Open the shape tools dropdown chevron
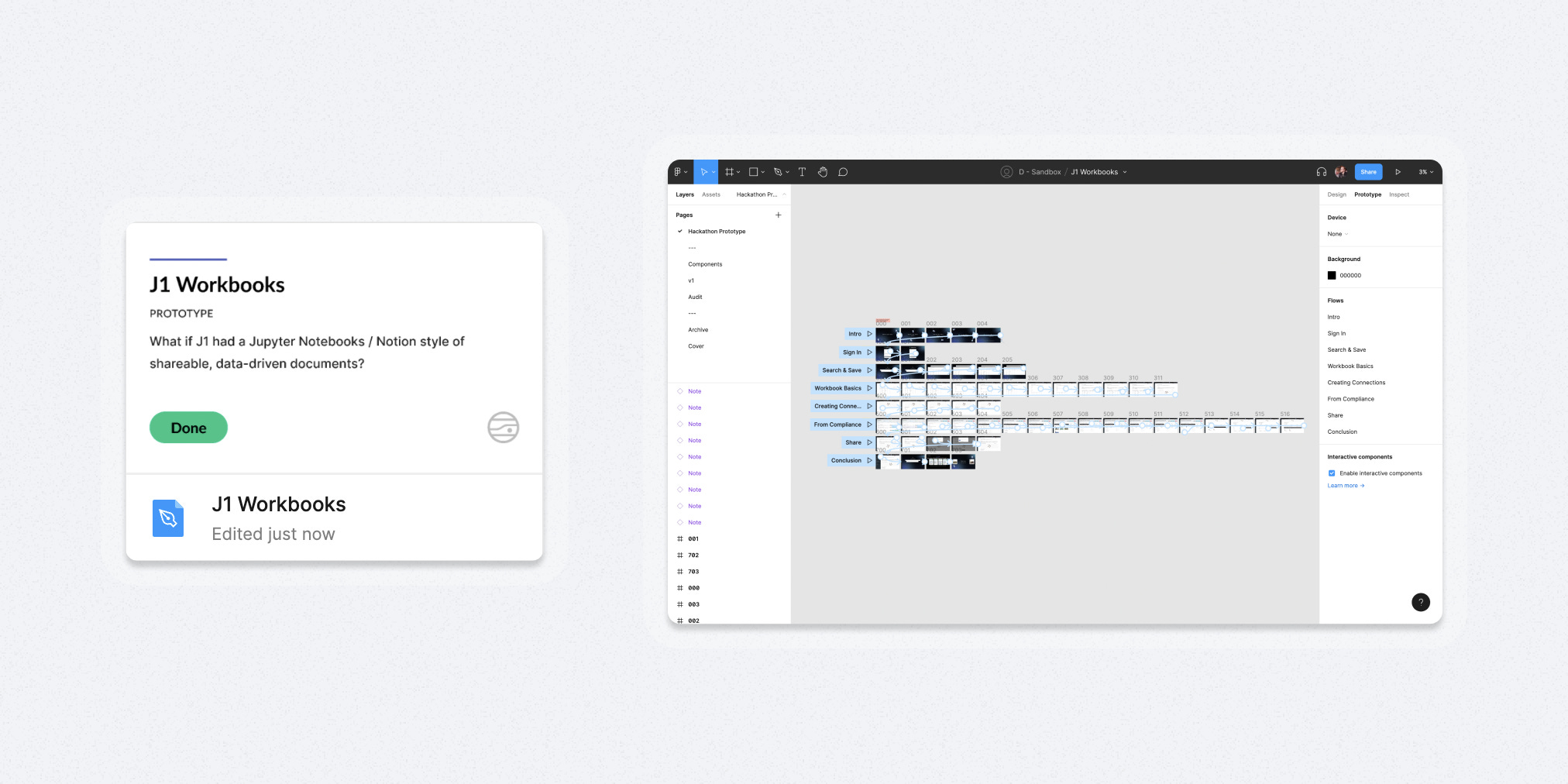This screenshot has height=784, width=1568. tap(763, 173)
